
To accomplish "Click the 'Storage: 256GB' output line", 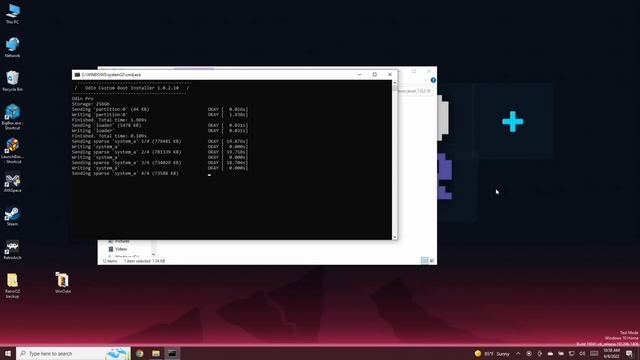I will coord(91,104).
